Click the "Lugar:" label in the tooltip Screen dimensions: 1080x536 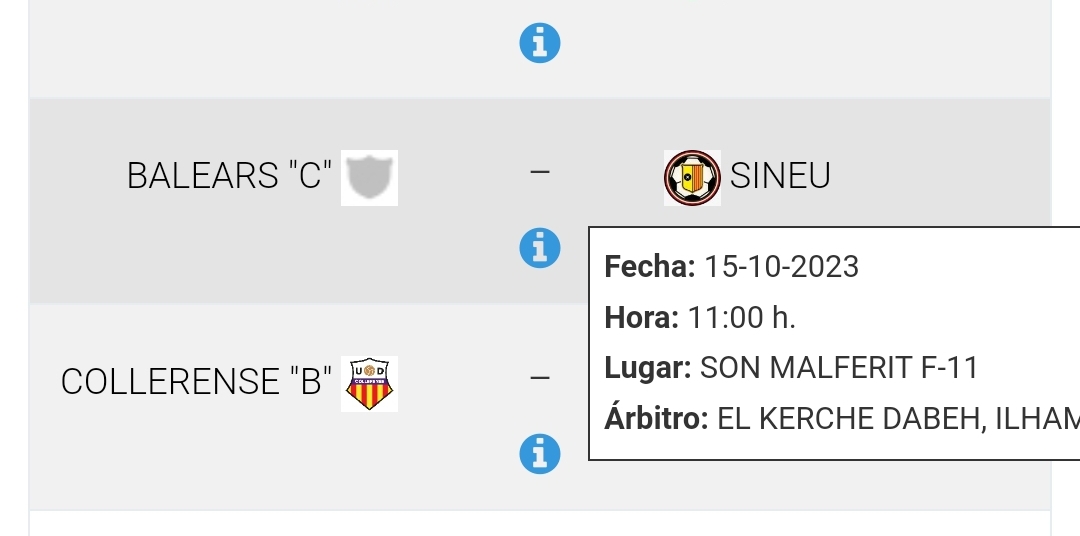(x=648, y=368)
